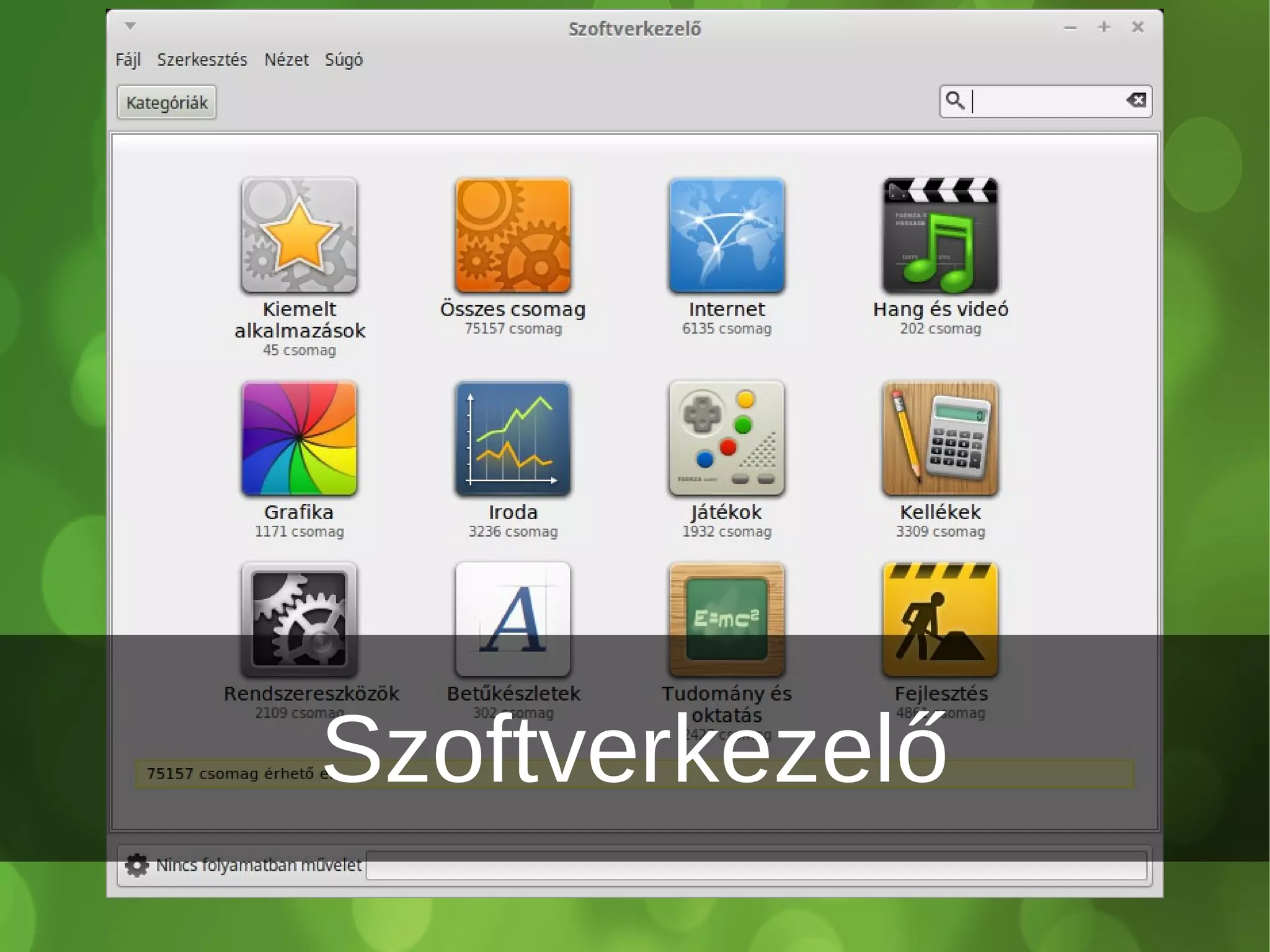Open the Kiemelt alkalmazások category icon

300,235
